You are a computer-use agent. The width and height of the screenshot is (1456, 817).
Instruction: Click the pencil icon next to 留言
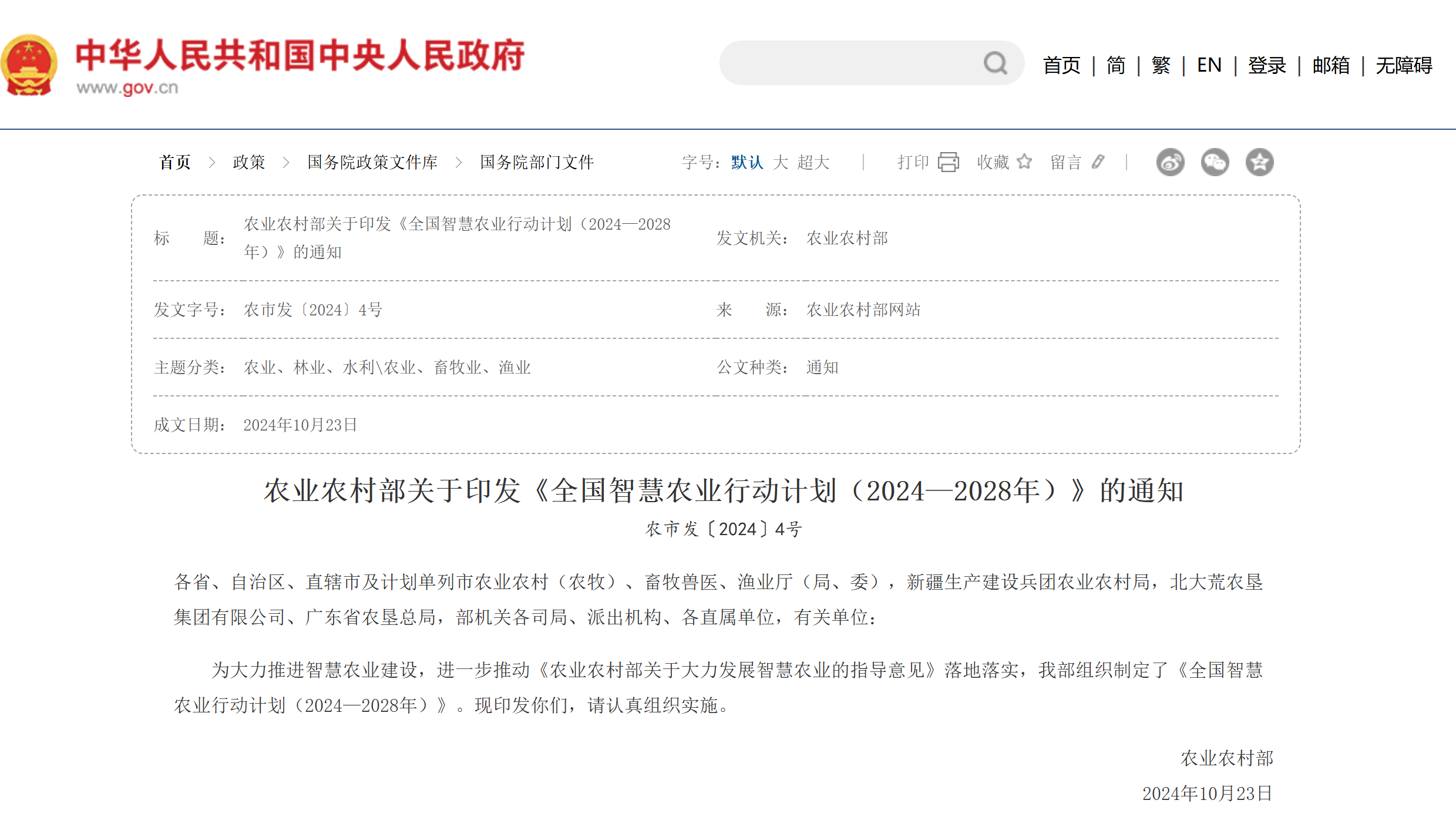click(x=1098, y=162)
